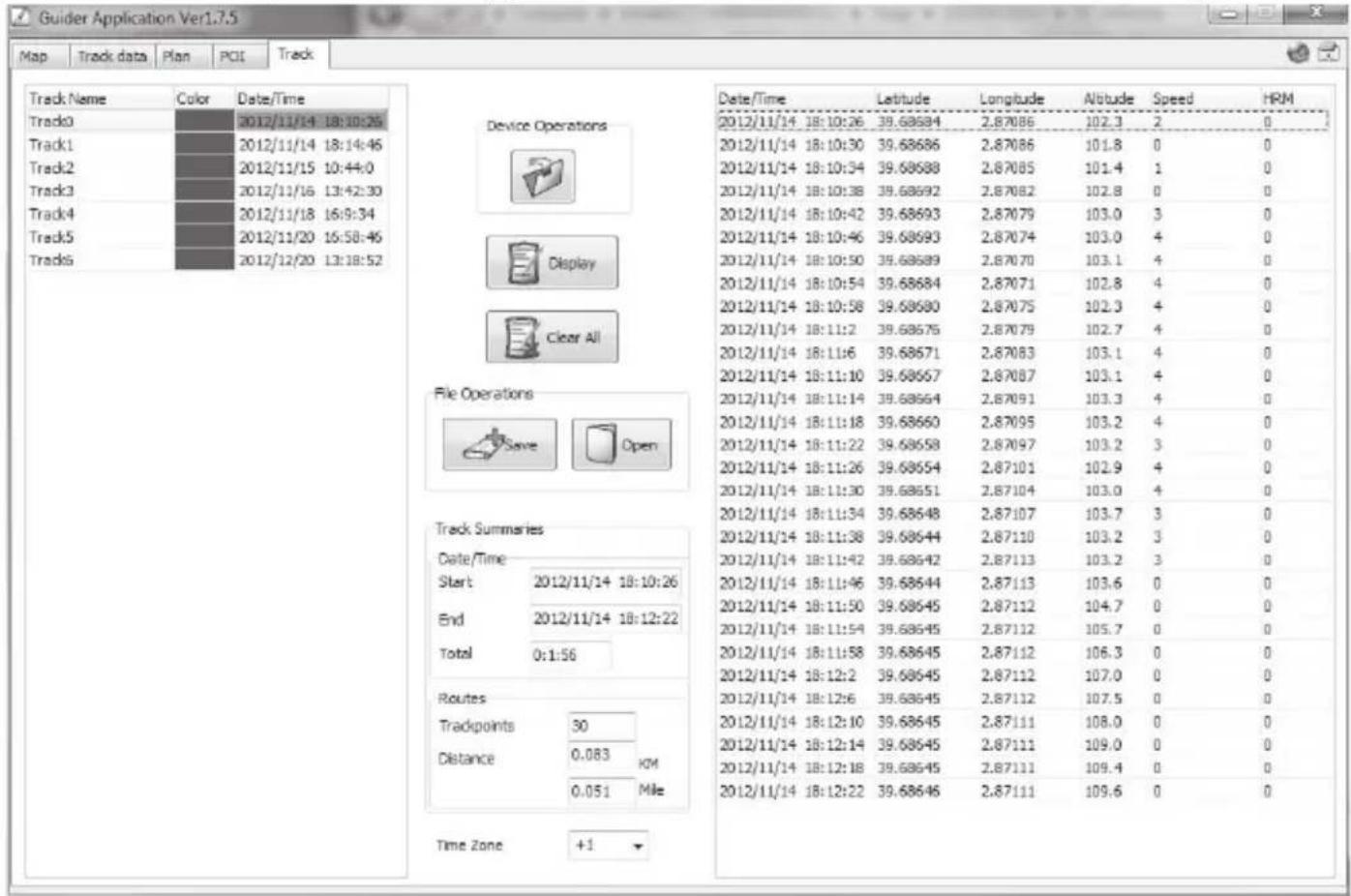Select trackpoint row 2012/11/14 18:11:30
This screenshot has width=1351, height=896.
[x=1023, y=491]
